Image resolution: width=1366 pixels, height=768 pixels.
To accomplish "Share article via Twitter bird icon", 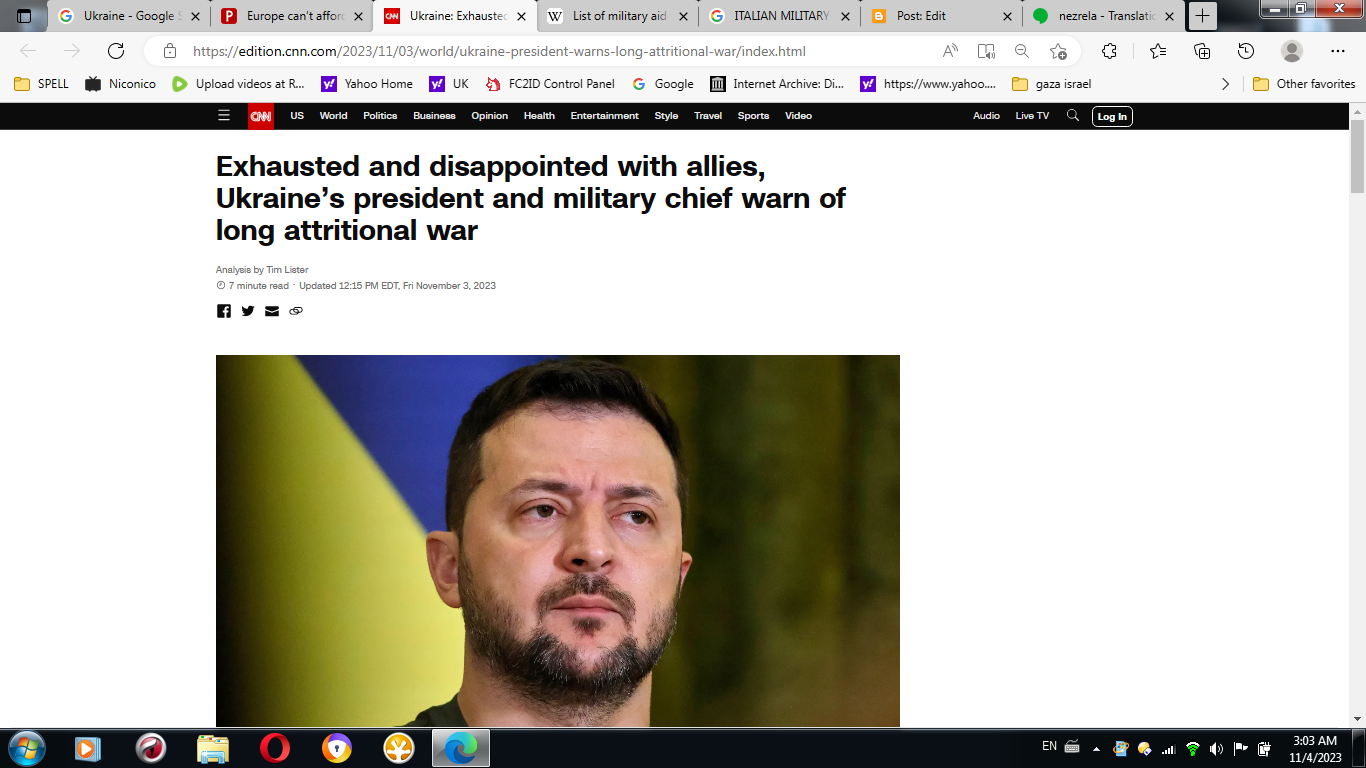I will (248, 311).
